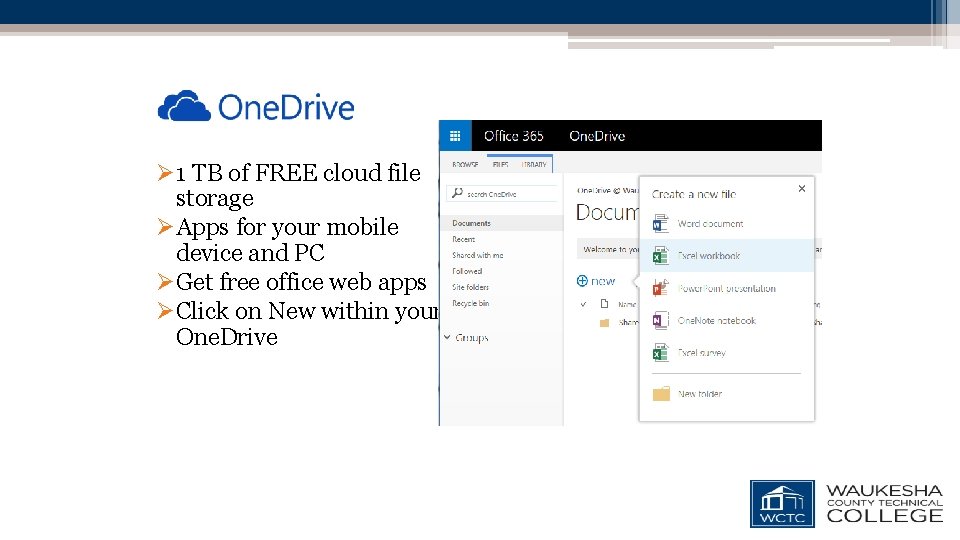This screenshot has height=540, width=960.
Task: Open Followed in the sidebar
Action: point(467,271)
